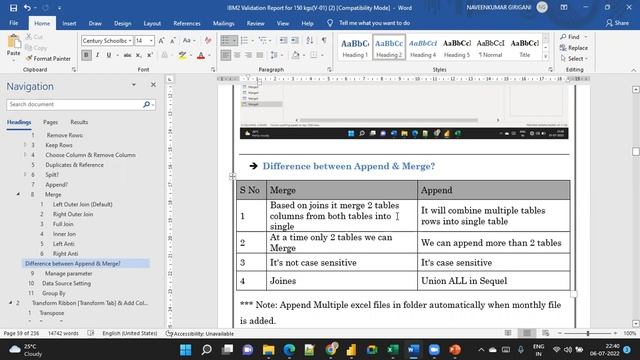This screenshot has height=360, width=640.
Task: Click Decrease Indent icon
Action: point(283,40)
